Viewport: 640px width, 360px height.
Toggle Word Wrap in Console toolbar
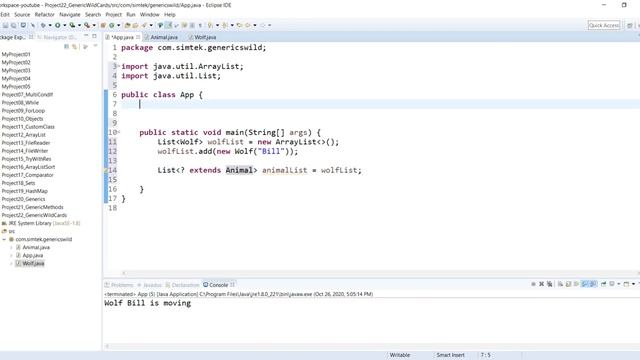point(576,284)
